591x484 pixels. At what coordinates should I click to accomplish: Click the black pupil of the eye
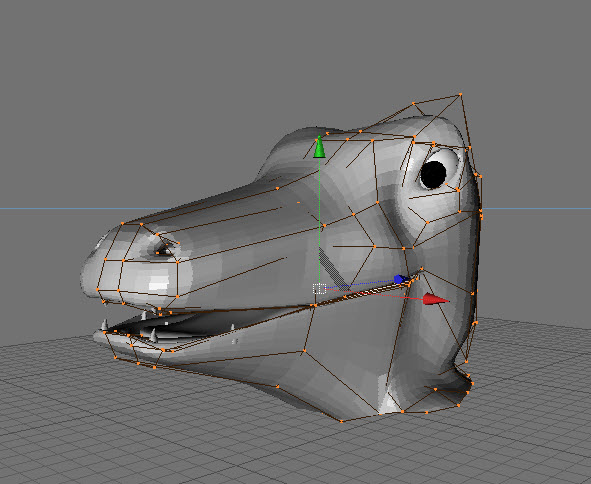433,175
